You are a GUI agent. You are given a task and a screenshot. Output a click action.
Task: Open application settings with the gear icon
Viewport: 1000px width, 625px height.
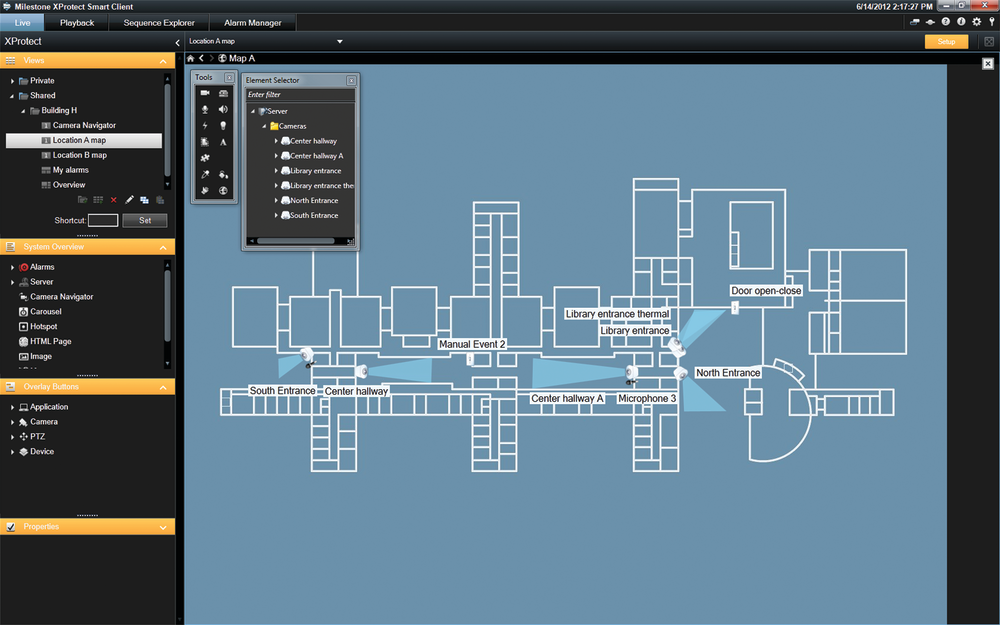(976, 21)
